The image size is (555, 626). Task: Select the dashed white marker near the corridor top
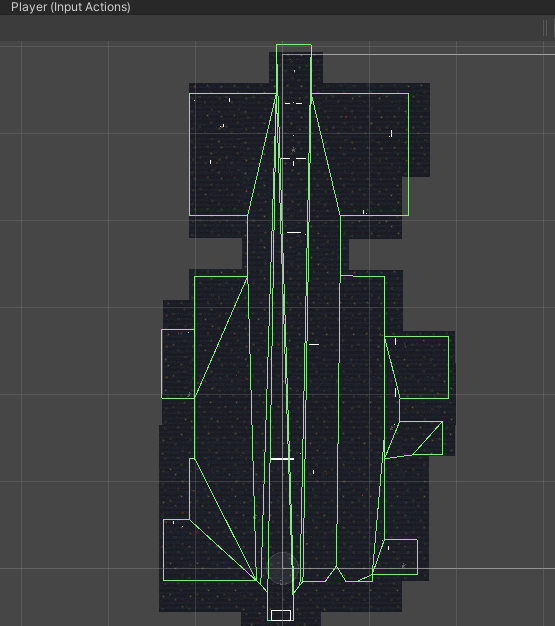293,103
